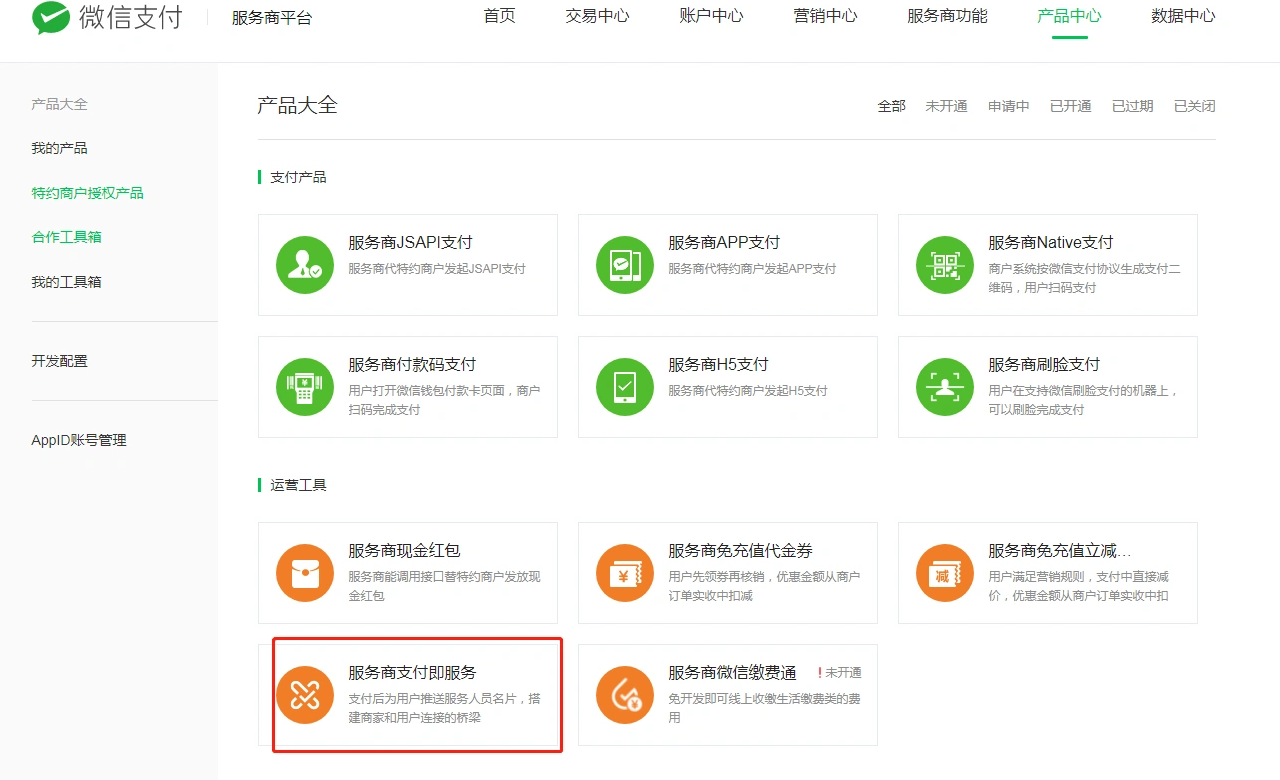This screenshot has height=780, width=1280.
Task: Click the 服务商微信缴费通 orange icon
Action: coord(625,695)
